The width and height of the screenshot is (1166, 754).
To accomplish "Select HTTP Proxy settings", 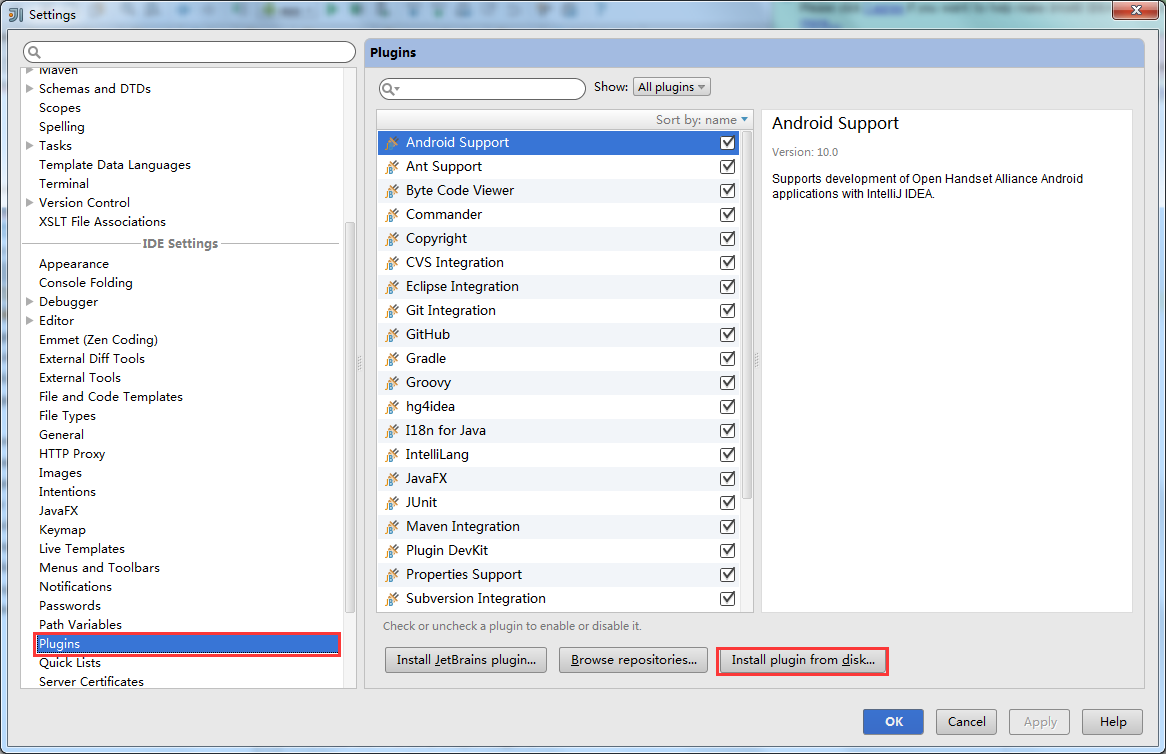I will click(72, 454).
